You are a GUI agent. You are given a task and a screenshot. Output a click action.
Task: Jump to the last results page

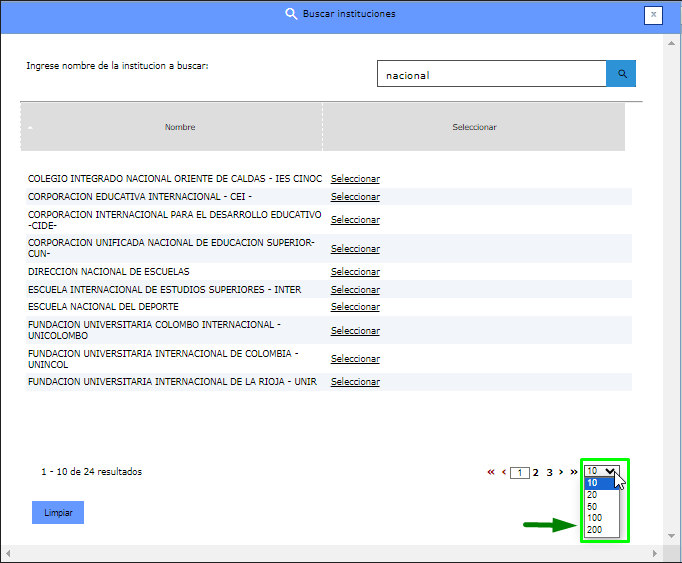(x=574, y=472)
